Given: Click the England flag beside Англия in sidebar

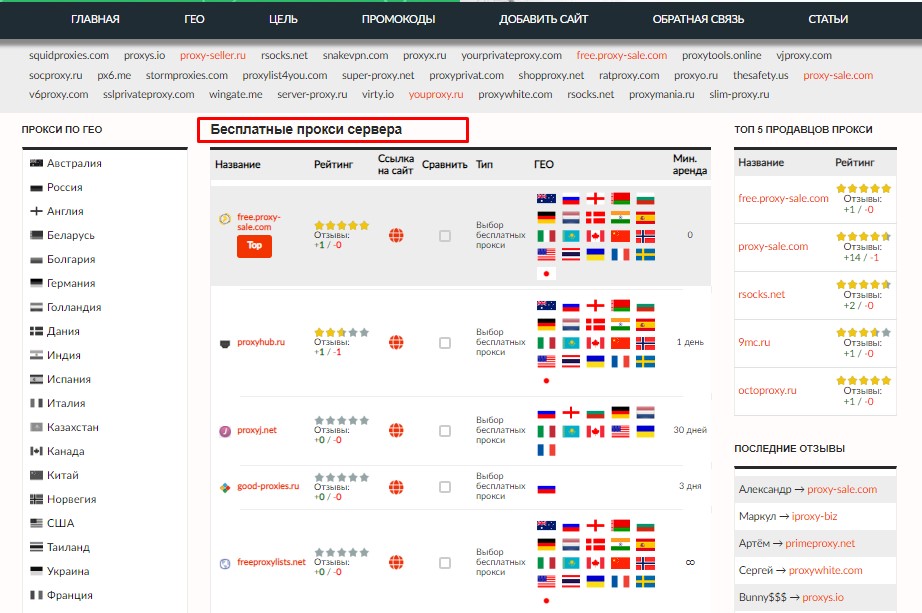Looking at the screenshot, I should click(x=36, y=211).
